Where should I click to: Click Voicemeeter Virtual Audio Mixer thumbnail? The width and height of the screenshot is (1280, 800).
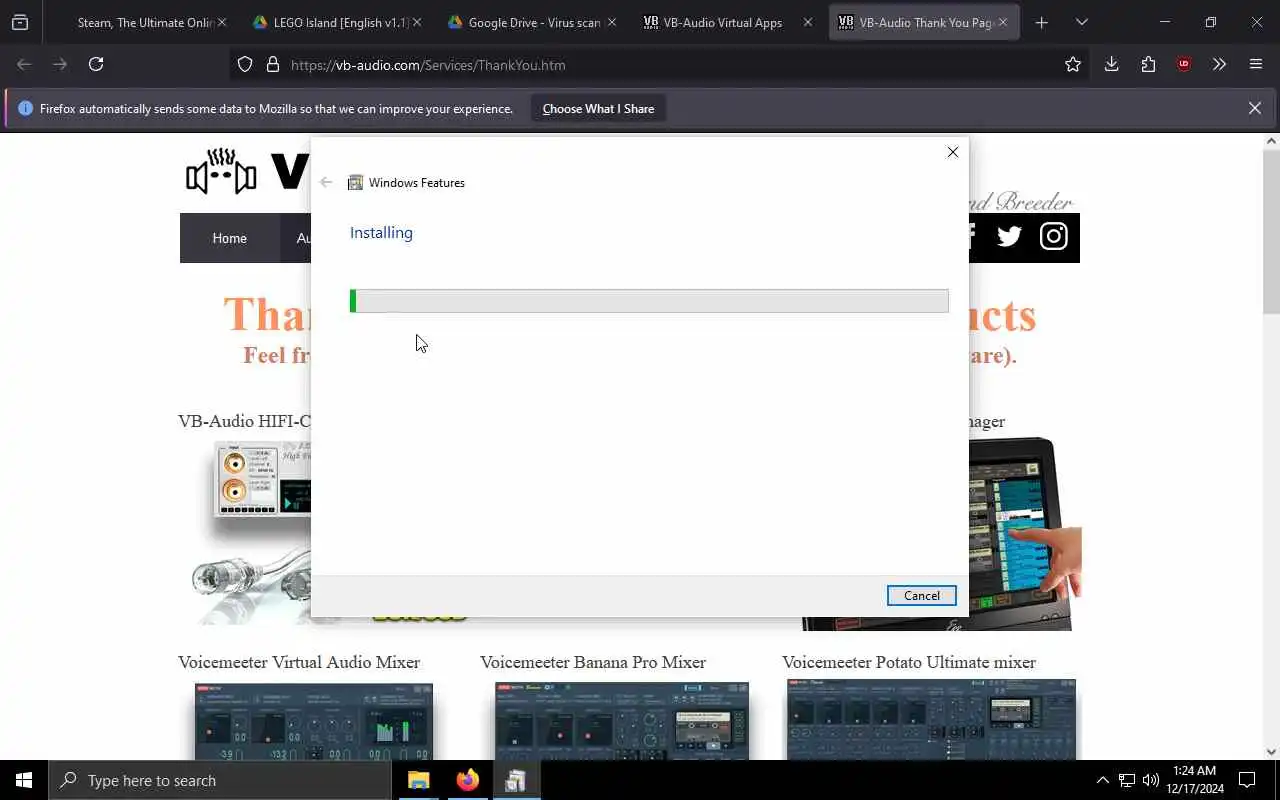click(314, 722)
